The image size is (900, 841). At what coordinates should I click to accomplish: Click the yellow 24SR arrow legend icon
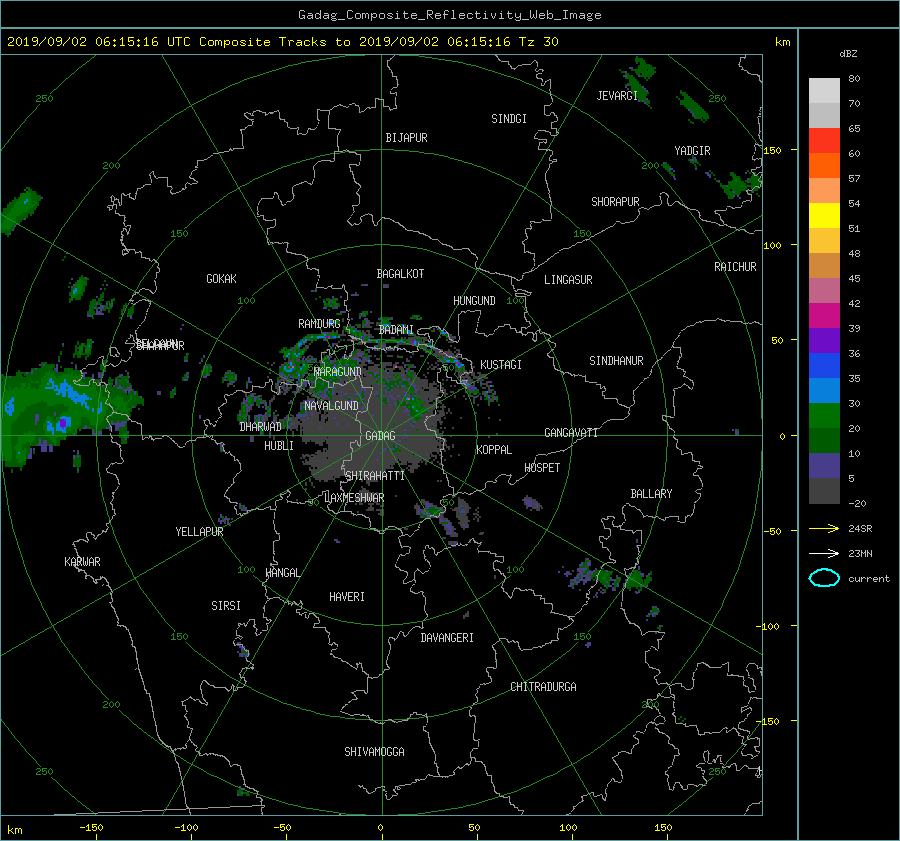click(824, 528)
